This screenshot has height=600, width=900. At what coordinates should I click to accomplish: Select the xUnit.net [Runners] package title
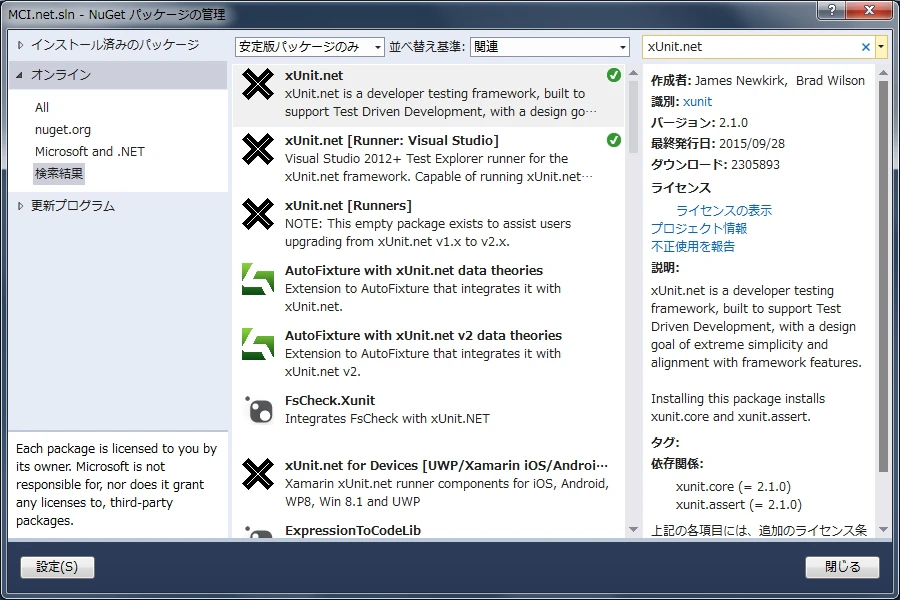pos(348,206)
